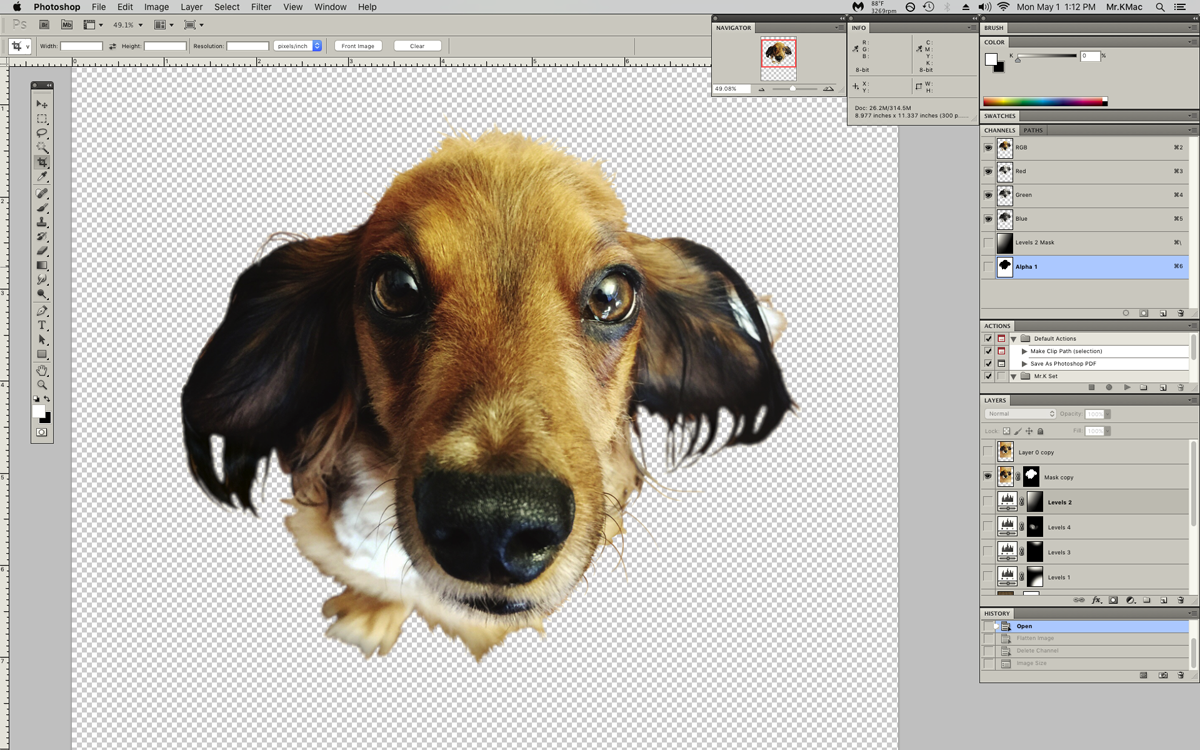The image size is (1200, 750).
Task: Select the Pen tool
Action: click(x=42, y=311)
